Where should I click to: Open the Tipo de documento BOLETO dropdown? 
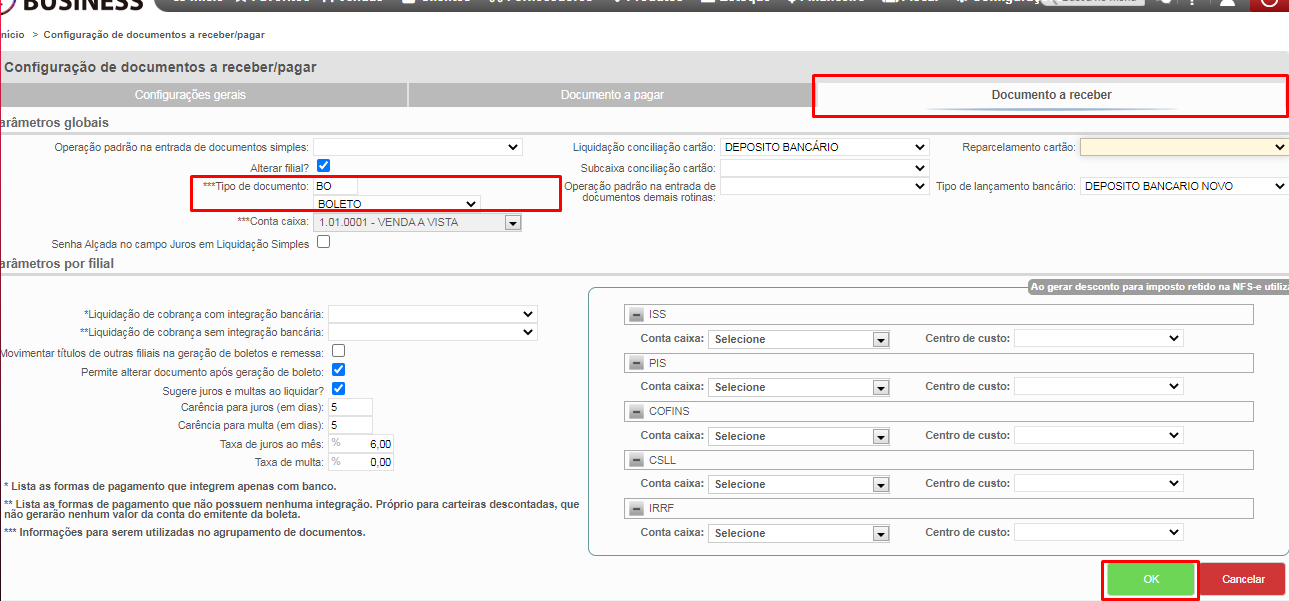pyautogui.click(x=397, y=204)
